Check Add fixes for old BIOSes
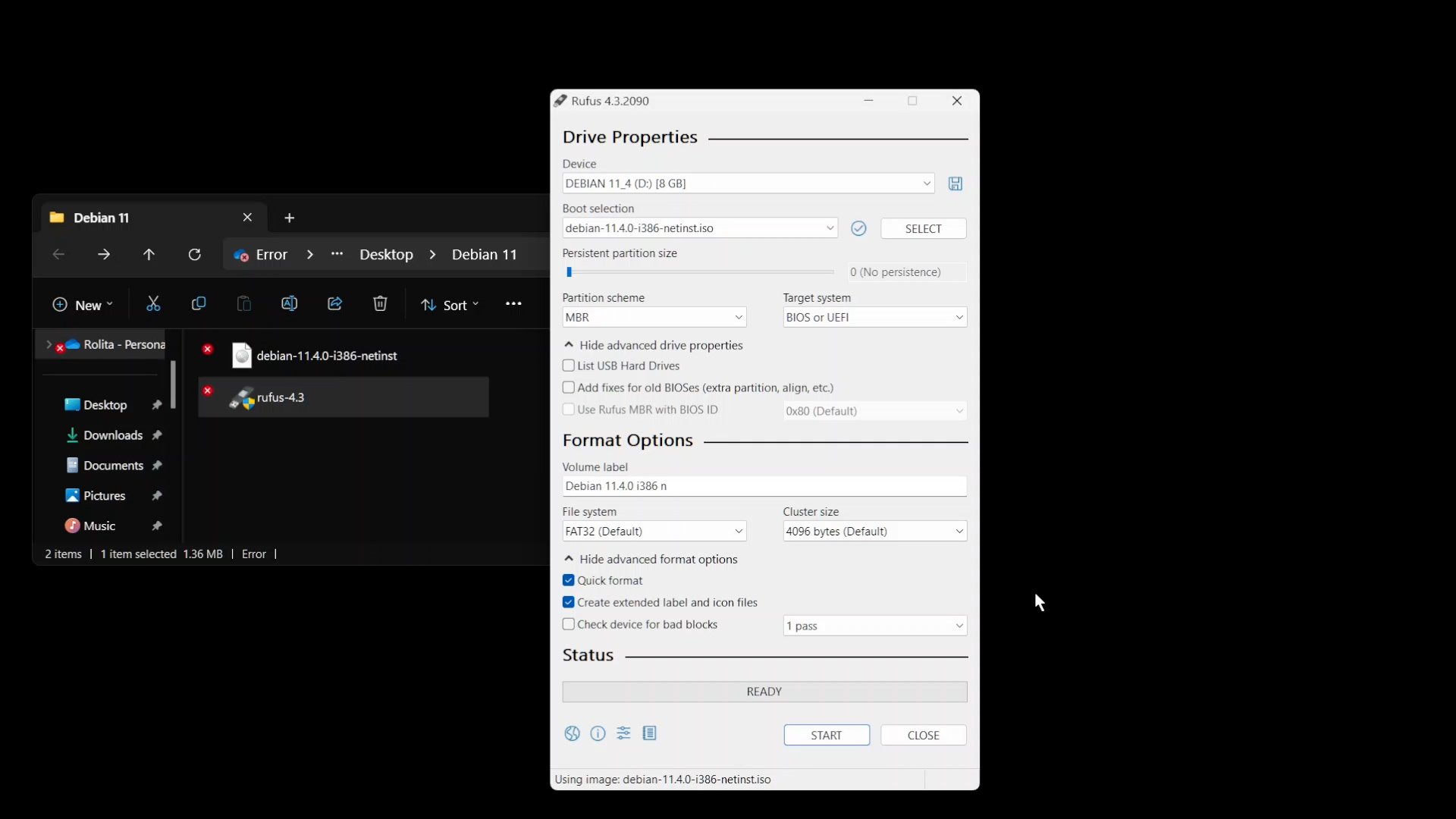Viewport: 1456px width, 819px height. tap(570, 388)
